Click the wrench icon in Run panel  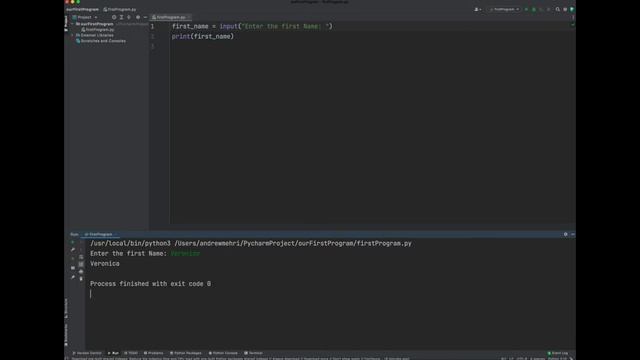(73, 250)
